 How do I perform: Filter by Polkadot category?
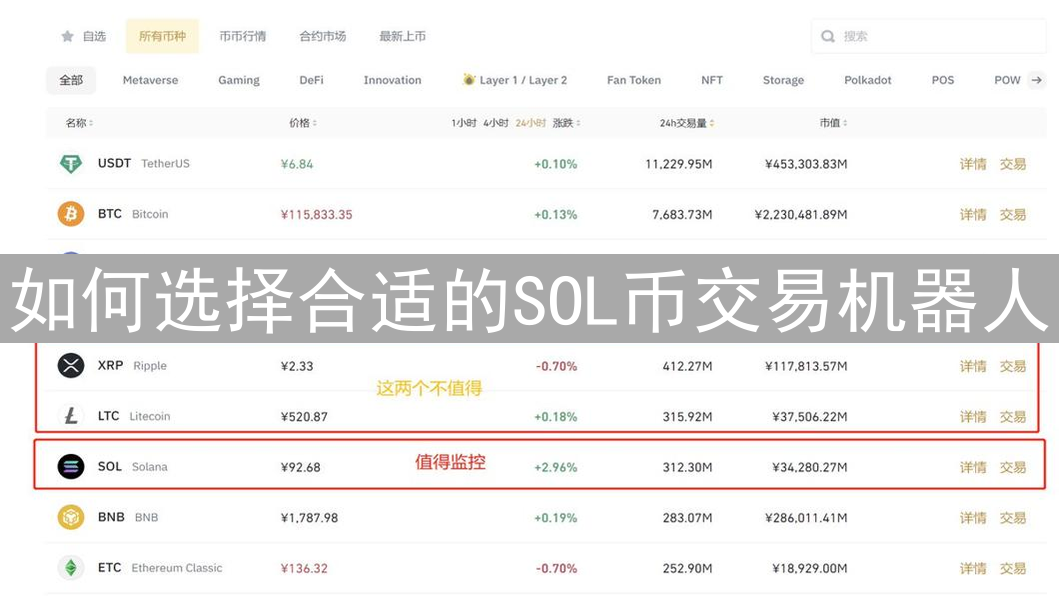(x=868, y=80)
